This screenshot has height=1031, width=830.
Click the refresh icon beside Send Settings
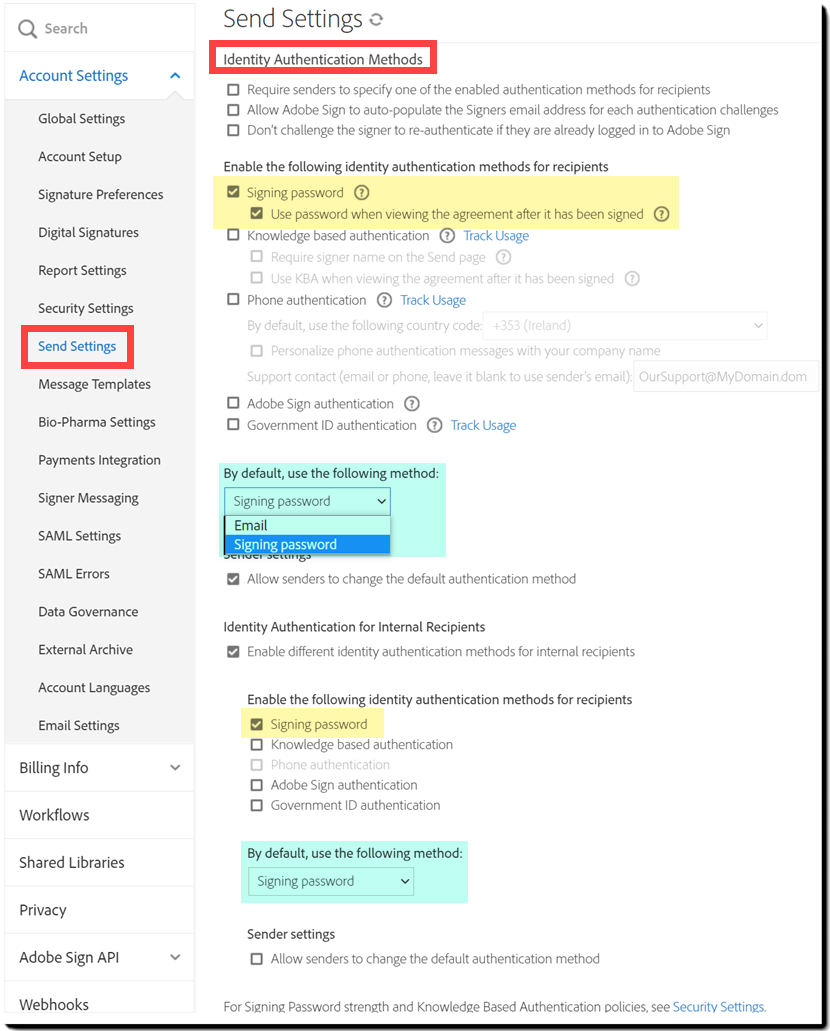(376, 20)
